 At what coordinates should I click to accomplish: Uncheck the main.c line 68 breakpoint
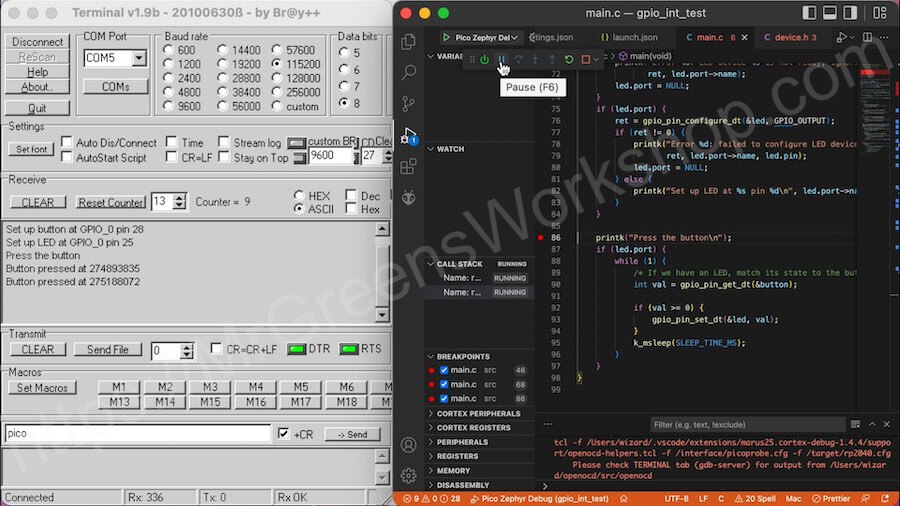[x=444, y=384]
